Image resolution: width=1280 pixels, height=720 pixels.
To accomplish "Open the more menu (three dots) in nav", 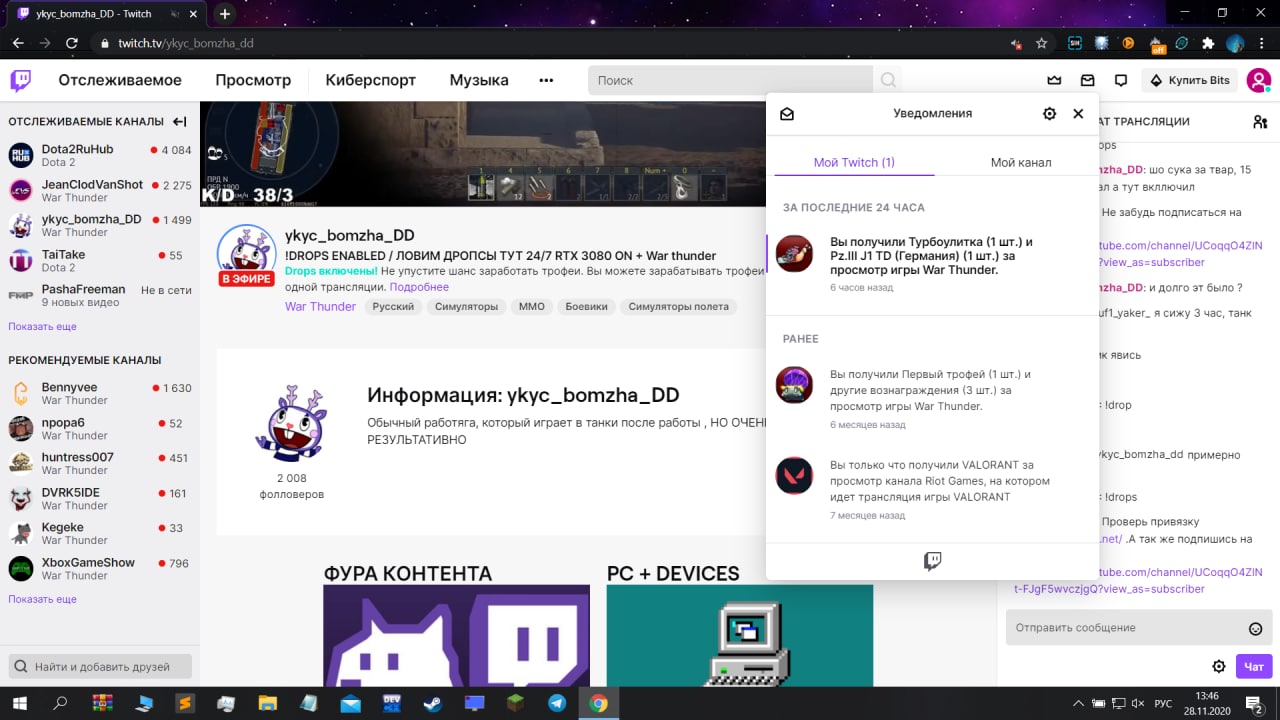I will click(546, 80).
